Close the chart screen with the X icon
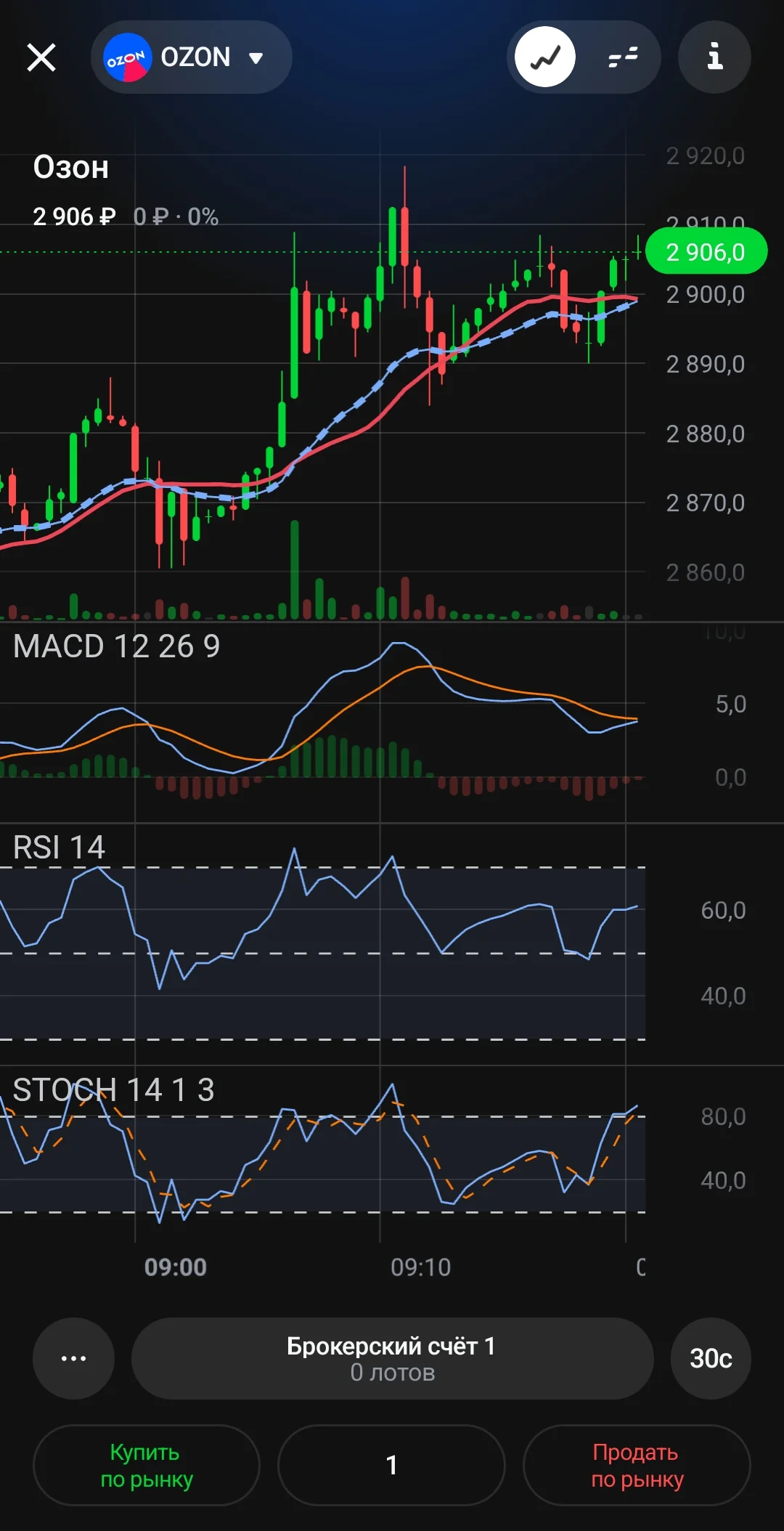 (x=41, y=57)
